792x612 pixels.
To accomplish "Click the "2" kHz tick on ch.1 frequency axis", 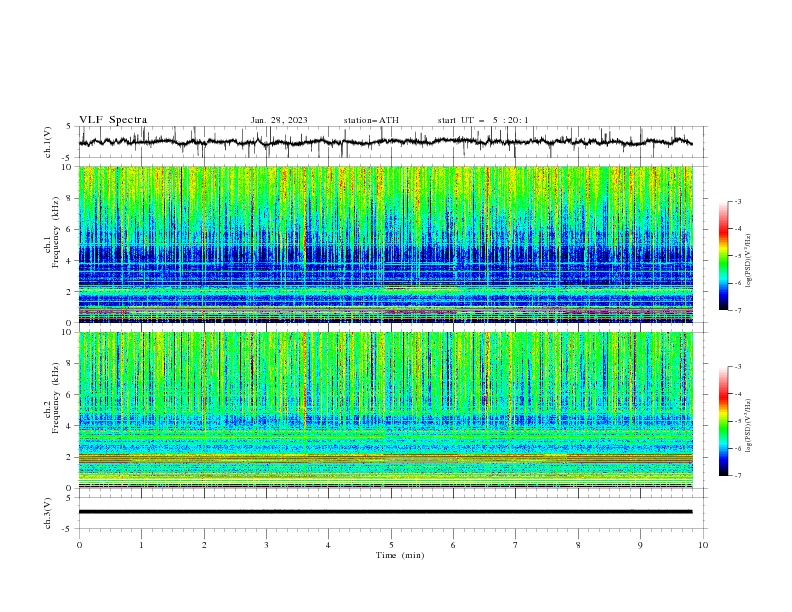I will tap(70, 292).
